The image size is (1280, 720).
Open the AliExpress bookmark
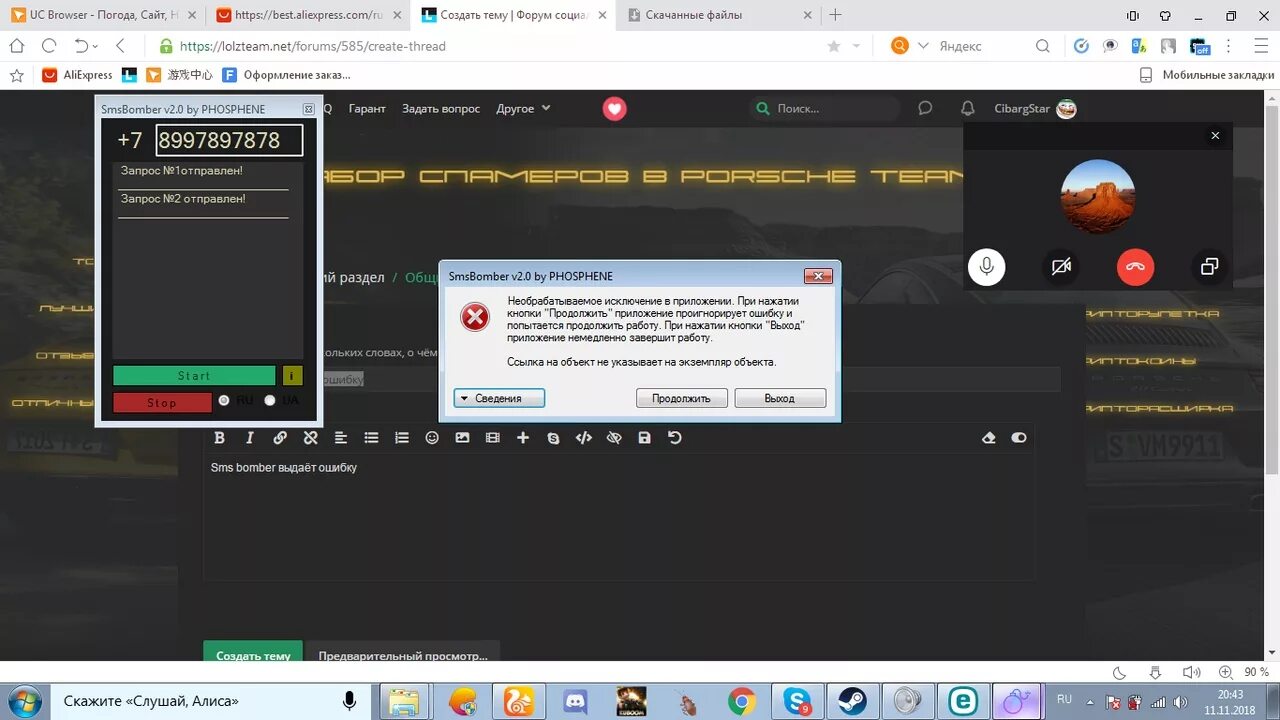(77, 75)
